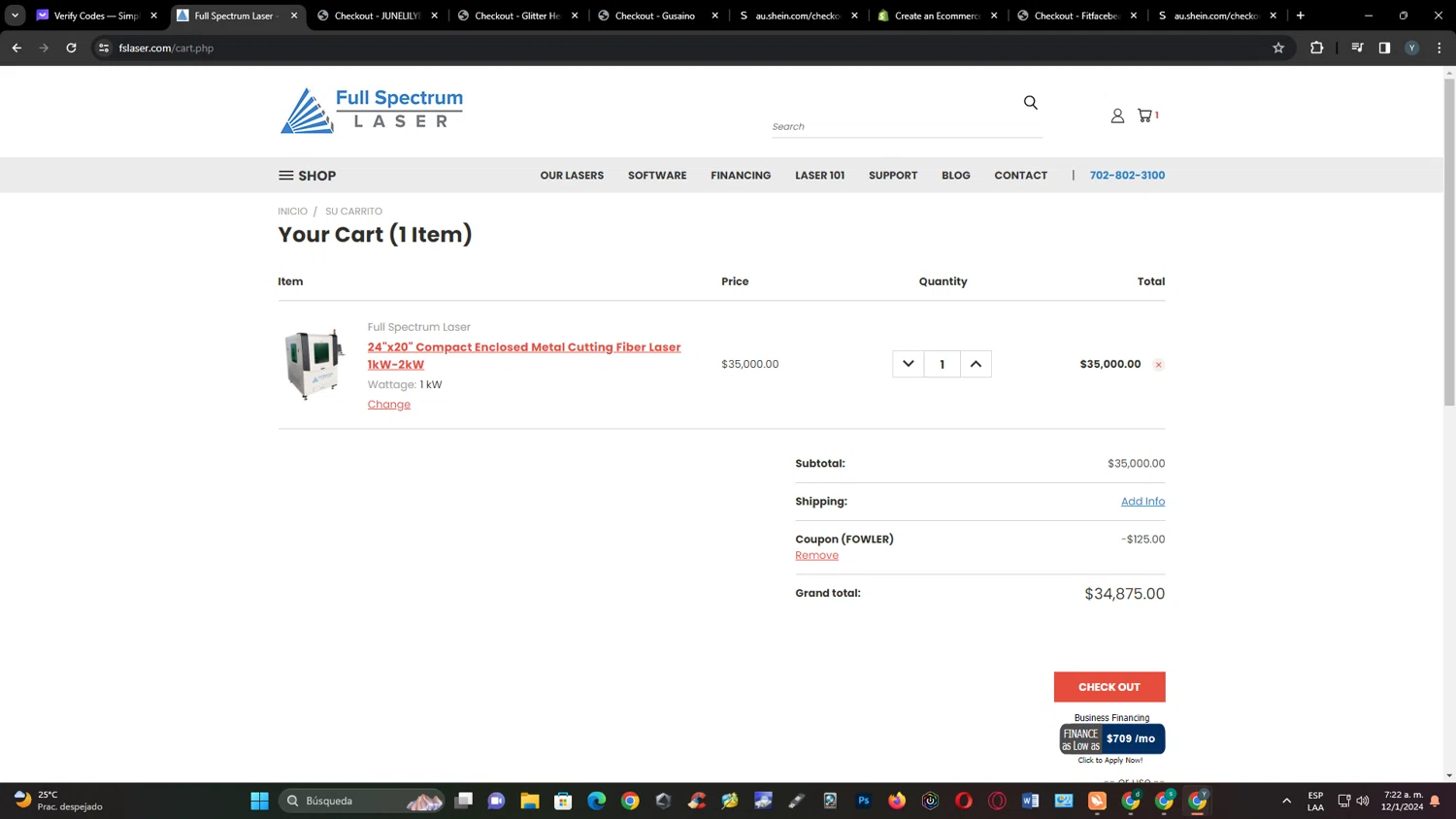
Task: Open taskbar clock showing 7:22 a. m.
Action: click(1403, 801)
